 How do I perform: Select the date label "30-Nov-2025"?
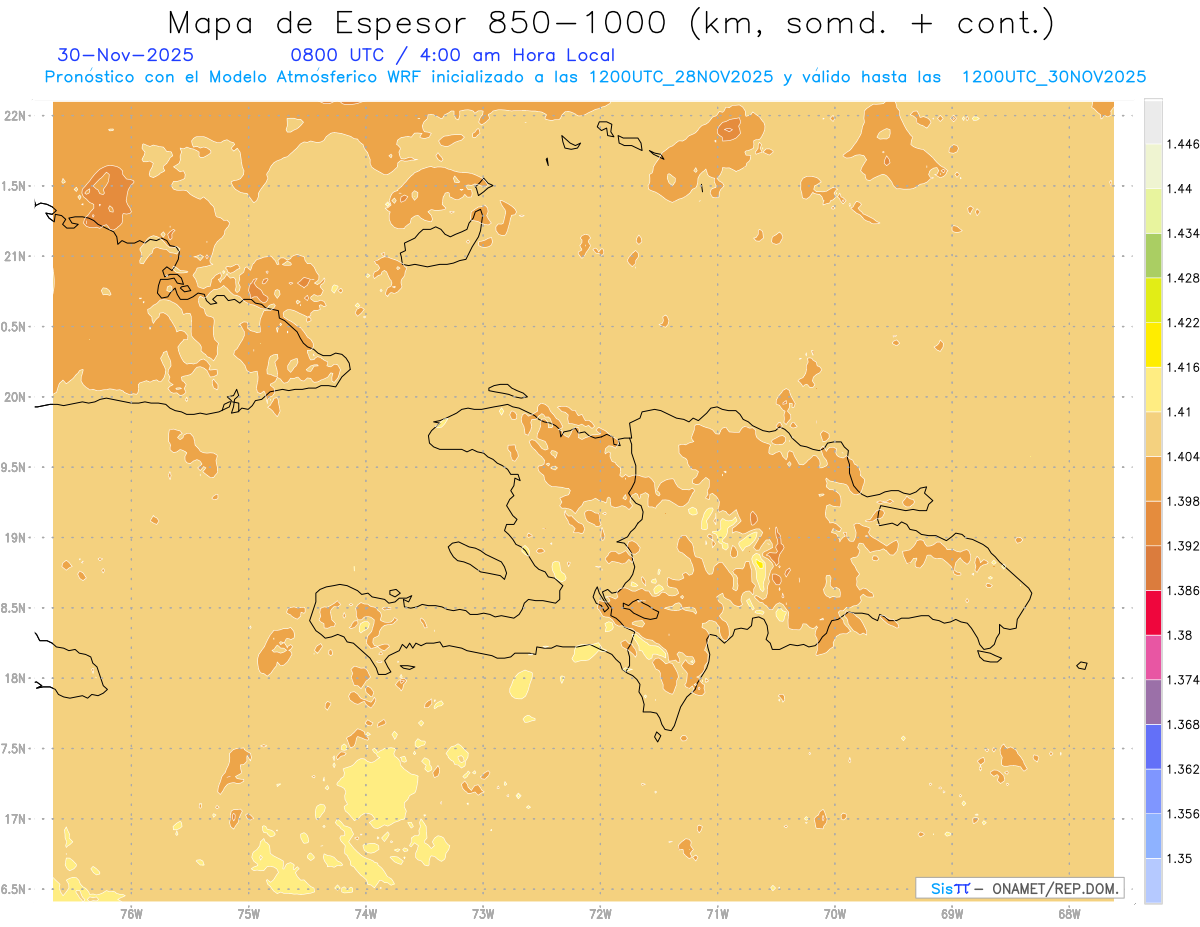(126, 55)
